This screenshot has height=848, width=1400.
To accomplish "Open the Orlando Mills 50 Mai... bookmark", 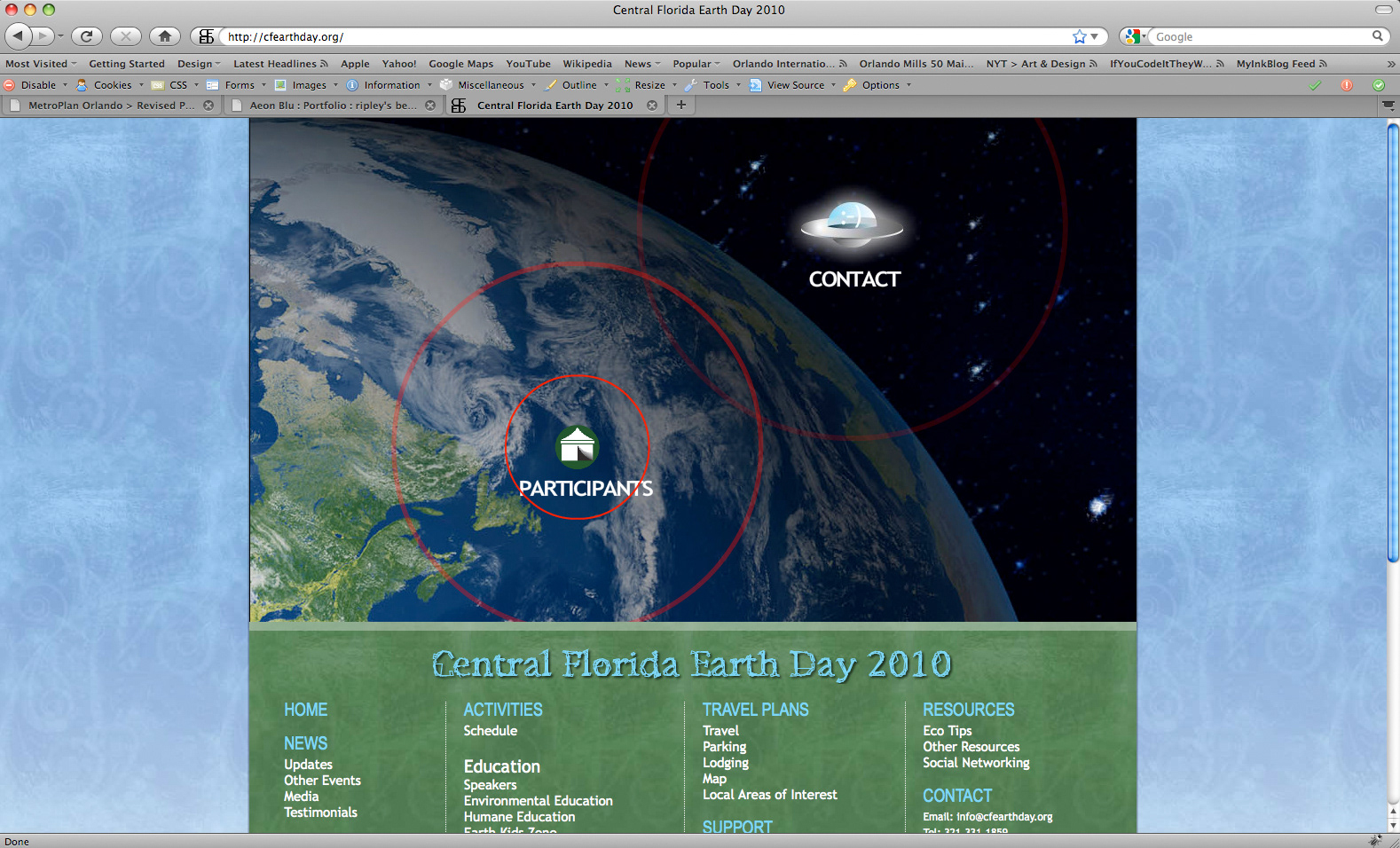I will (916, 64).
